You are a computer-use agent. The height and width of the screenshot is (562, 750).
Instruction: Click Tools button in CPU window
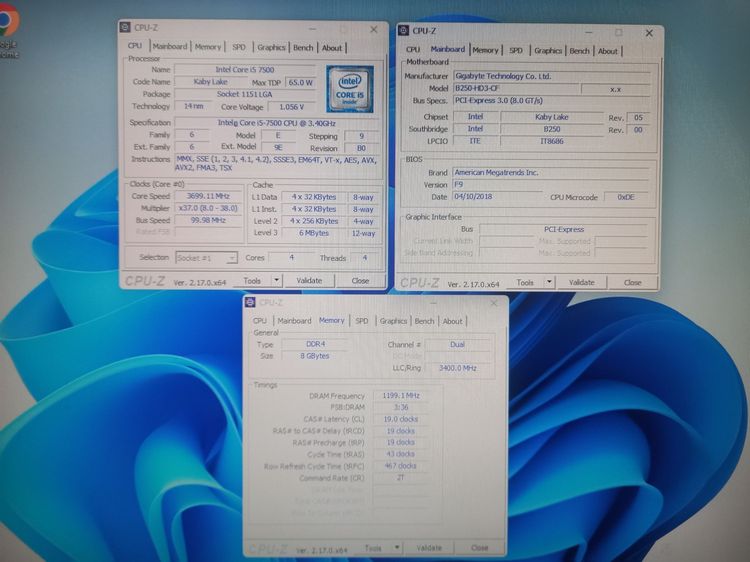[252, 281]
